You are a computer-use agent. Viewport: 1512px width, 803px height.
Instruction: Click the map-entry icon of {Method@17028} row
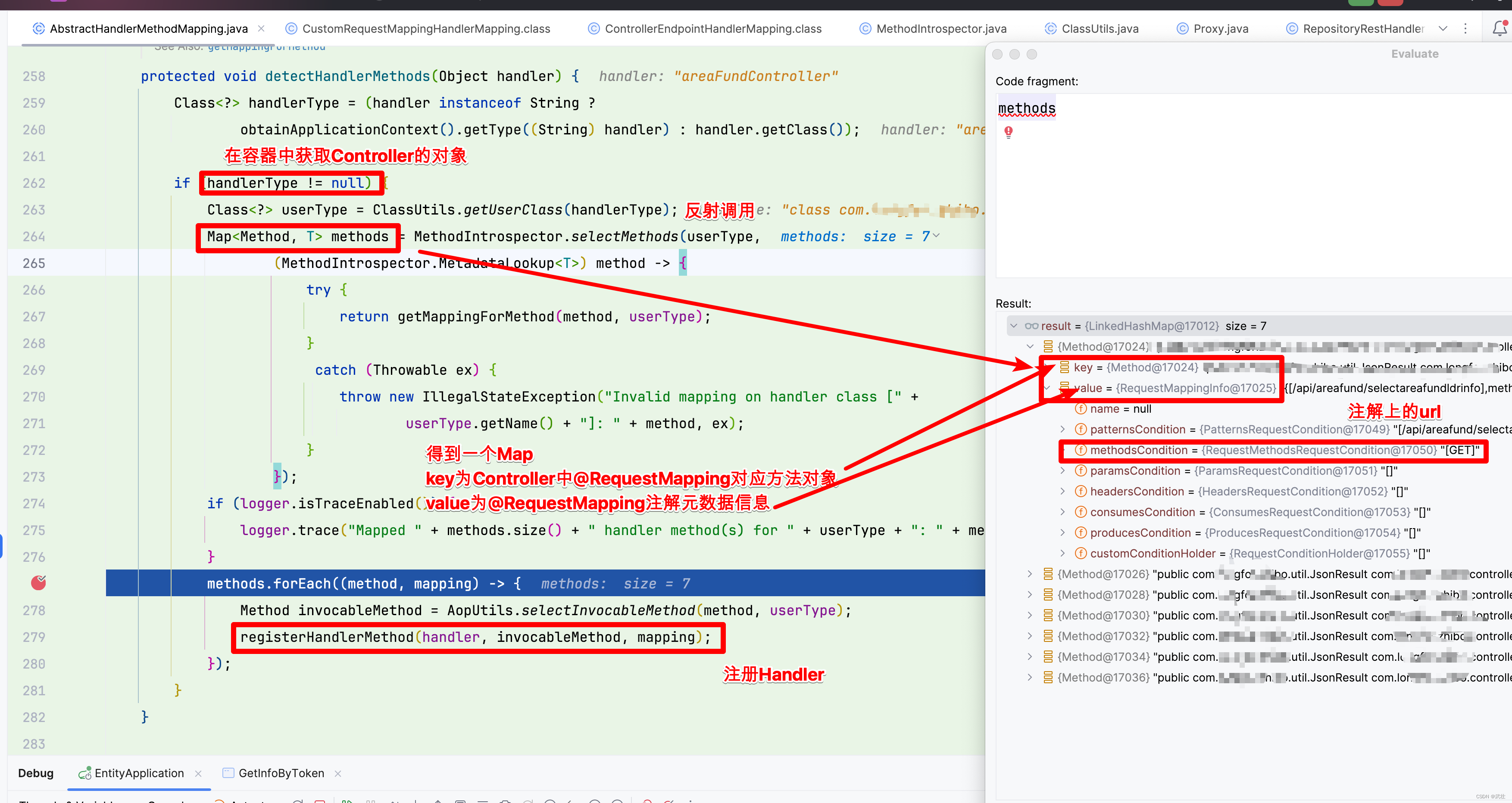(x=1048, y=594)
